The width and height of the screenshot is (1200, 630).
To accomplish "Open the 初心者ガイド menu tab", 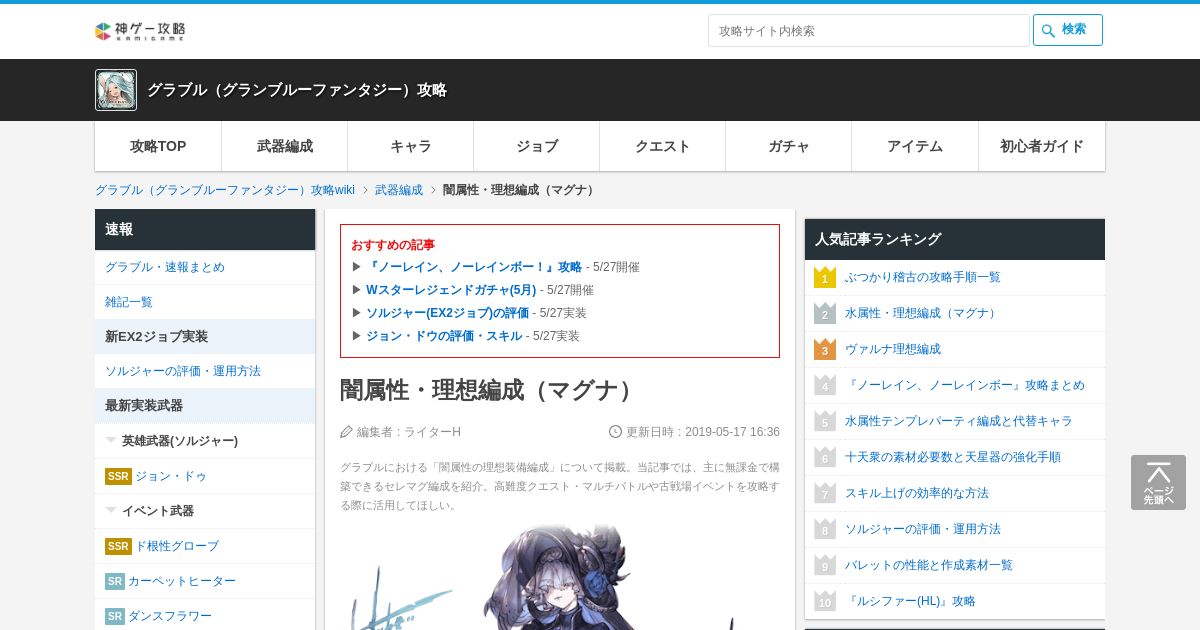I will pos(1042,146).
